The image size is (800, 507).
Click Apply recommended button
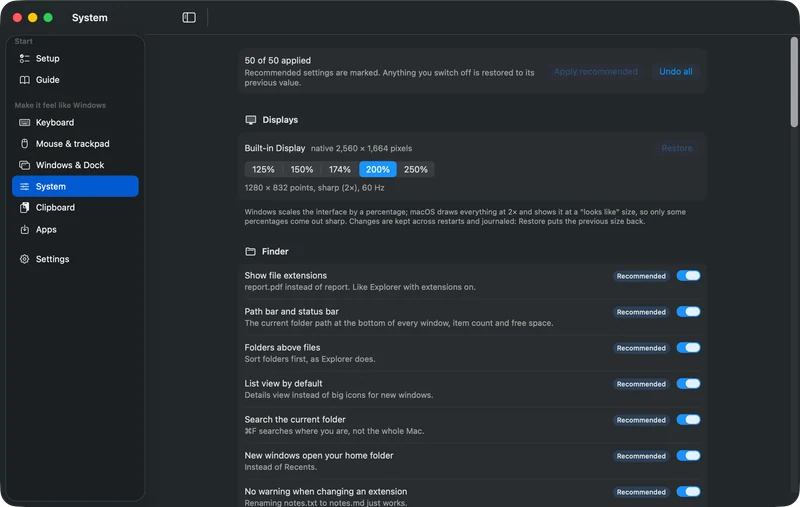pos(595,71)
